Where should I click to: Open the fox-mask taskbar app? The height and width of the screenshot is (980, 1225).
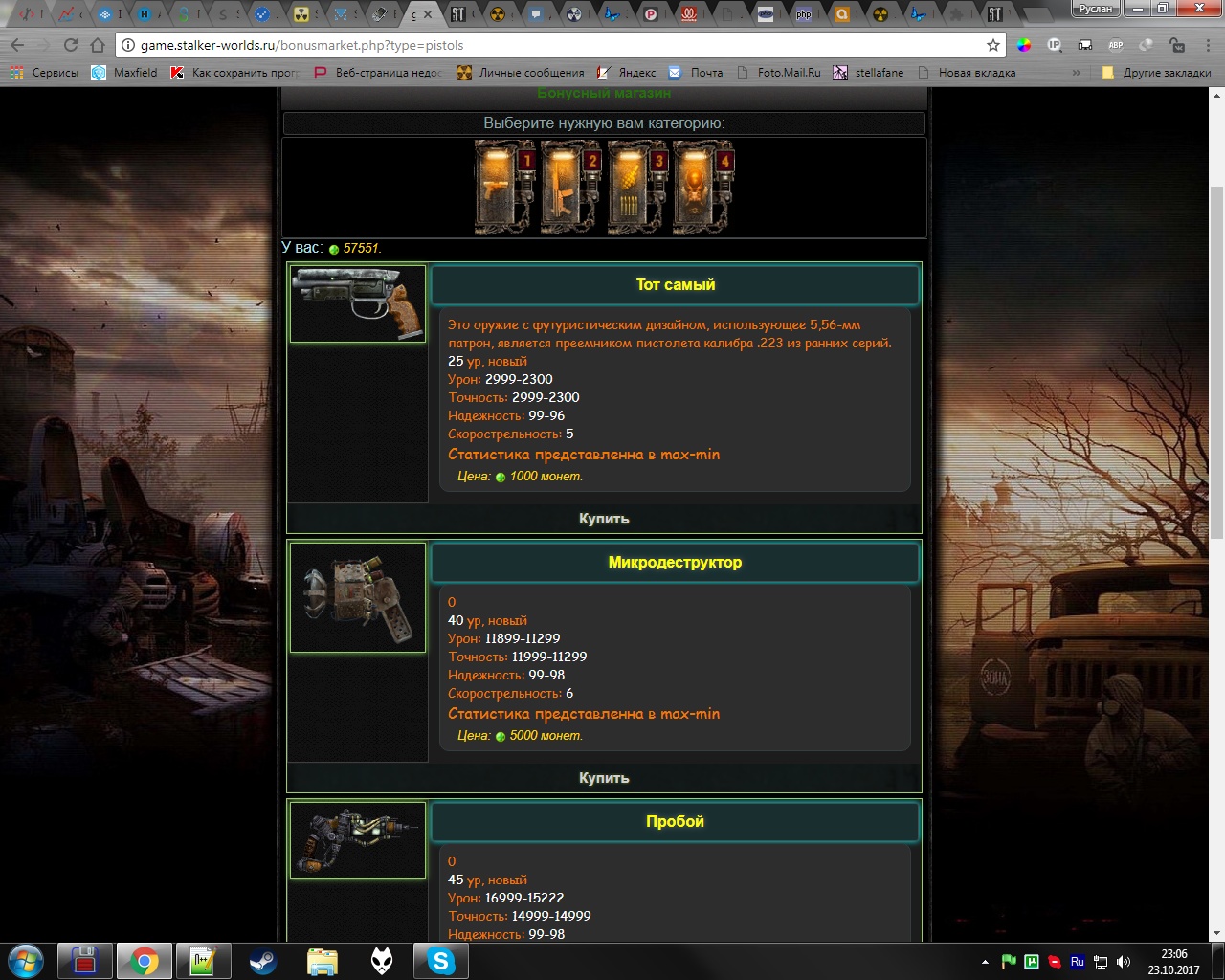tap(382, 961)
